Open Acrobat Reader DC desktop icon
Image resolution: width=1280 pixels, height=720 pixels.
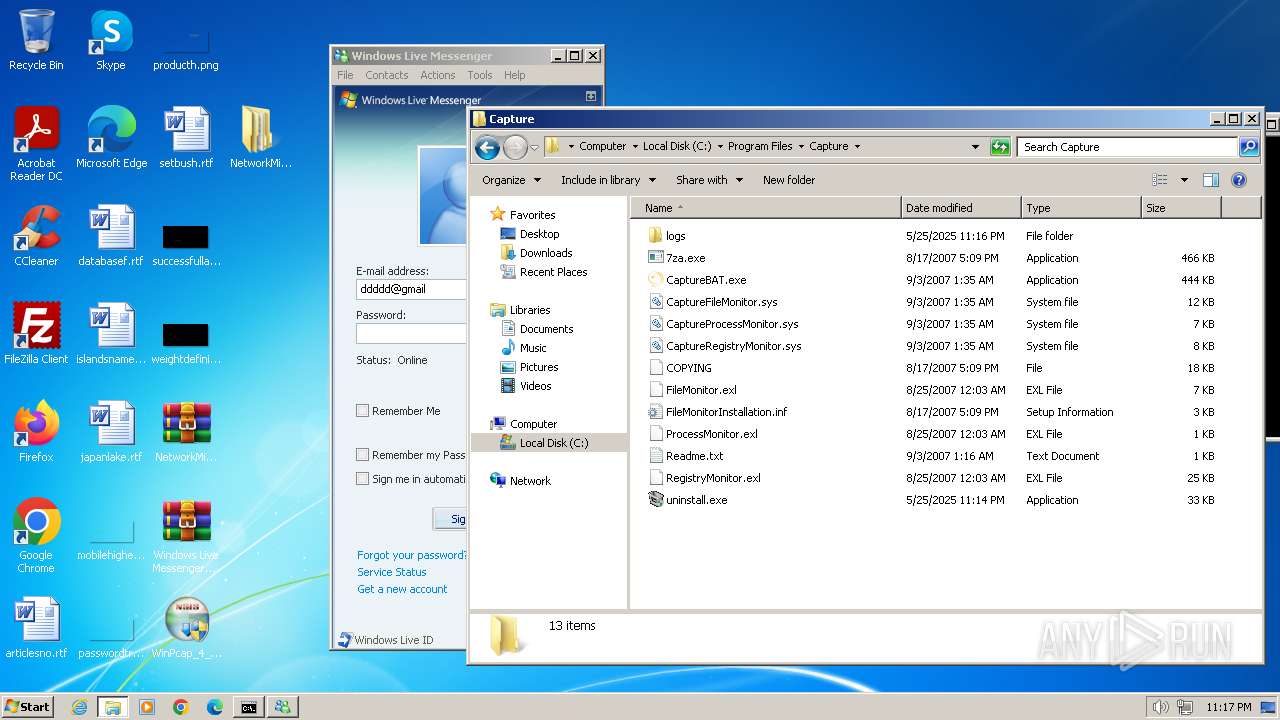[x=36, y=145]
